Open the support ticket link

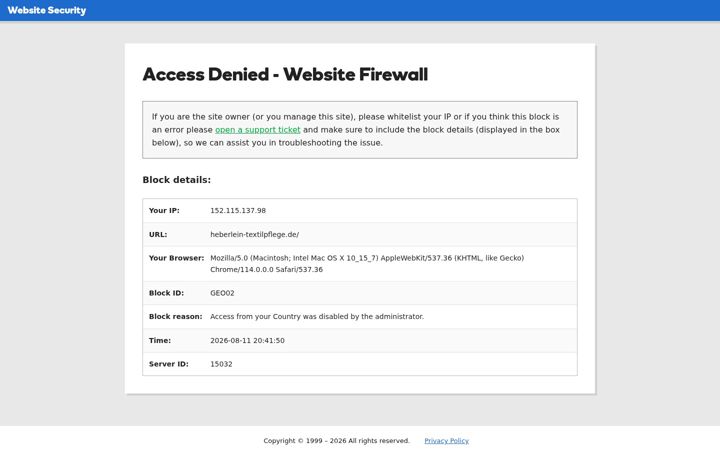point(258,130)
